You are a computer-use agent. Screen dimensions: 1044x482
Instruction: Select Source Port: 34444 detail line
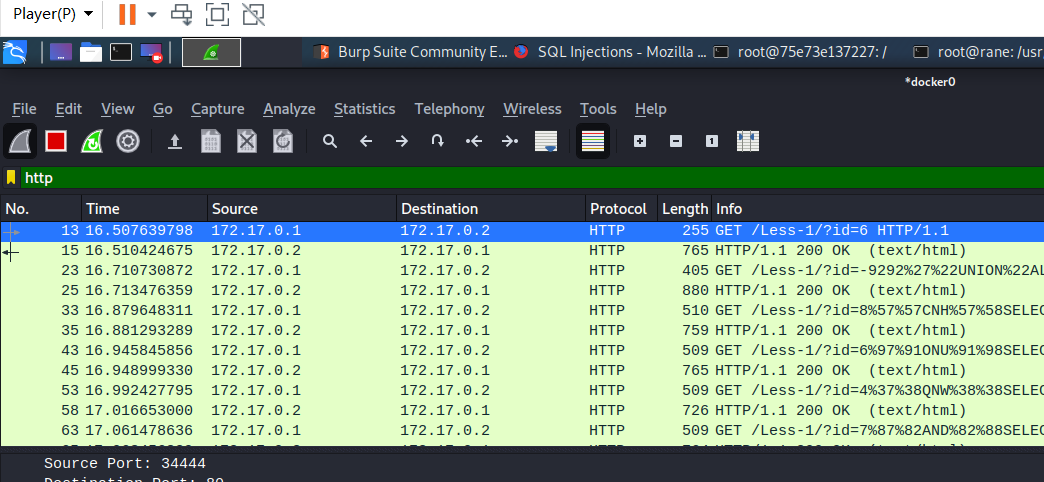(125, 463)
